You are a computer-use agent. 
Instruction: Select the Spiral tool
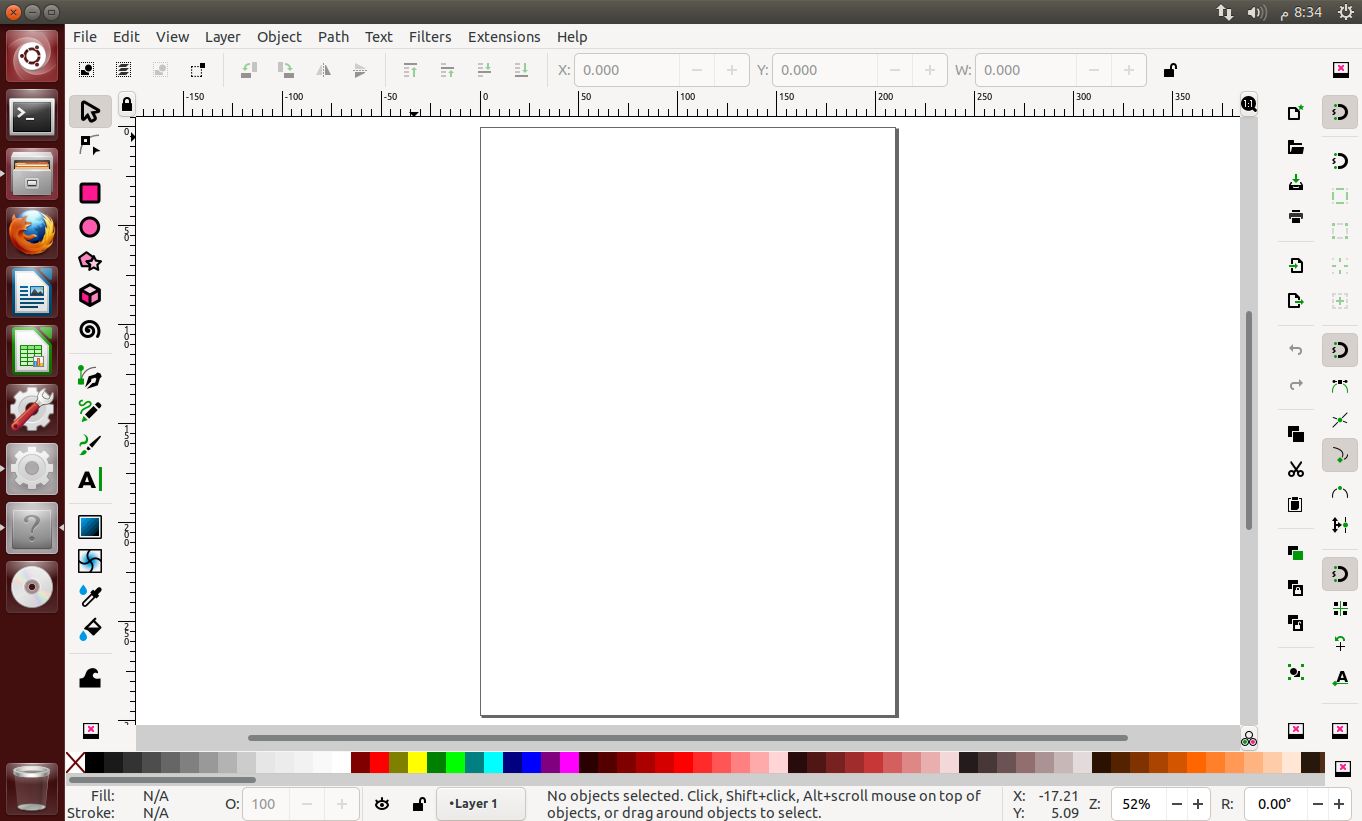[x=90, y=329]
